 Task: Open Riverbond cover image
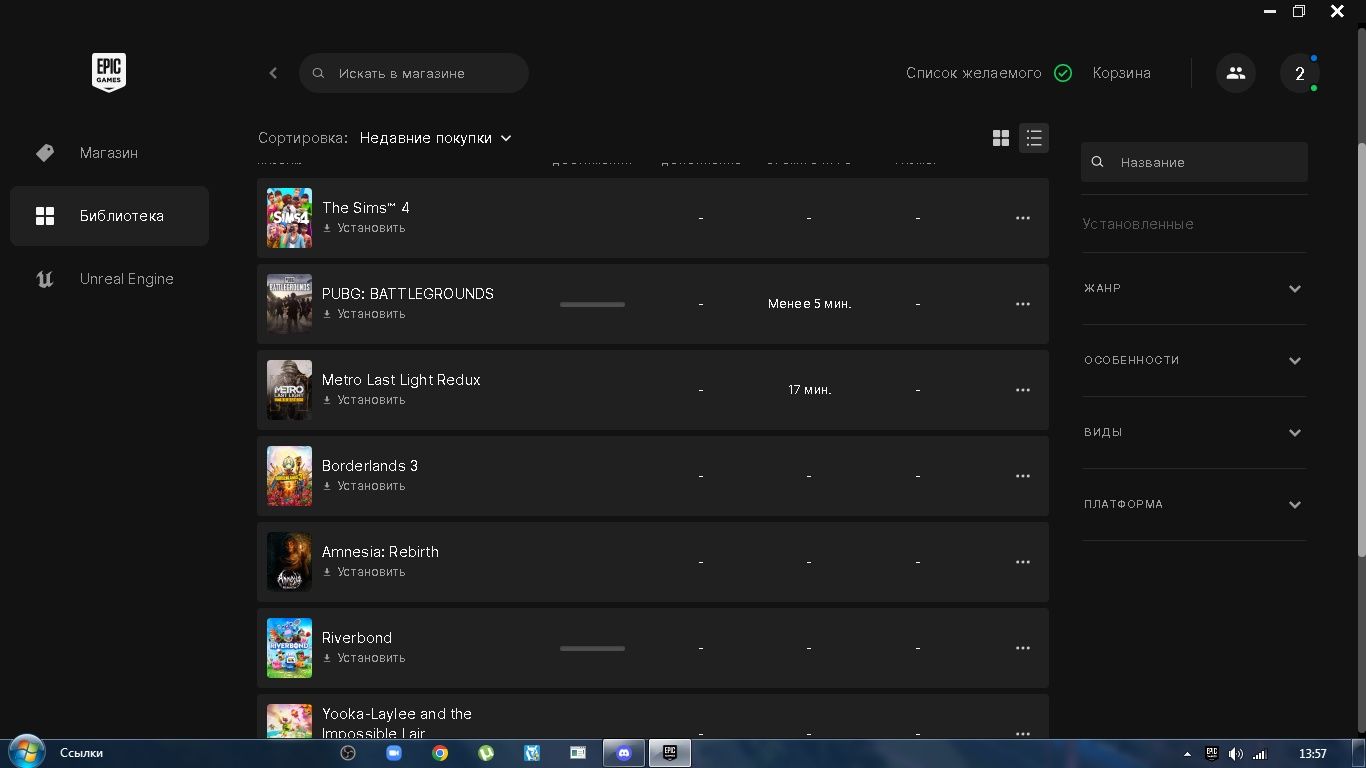tap(289, 648)
